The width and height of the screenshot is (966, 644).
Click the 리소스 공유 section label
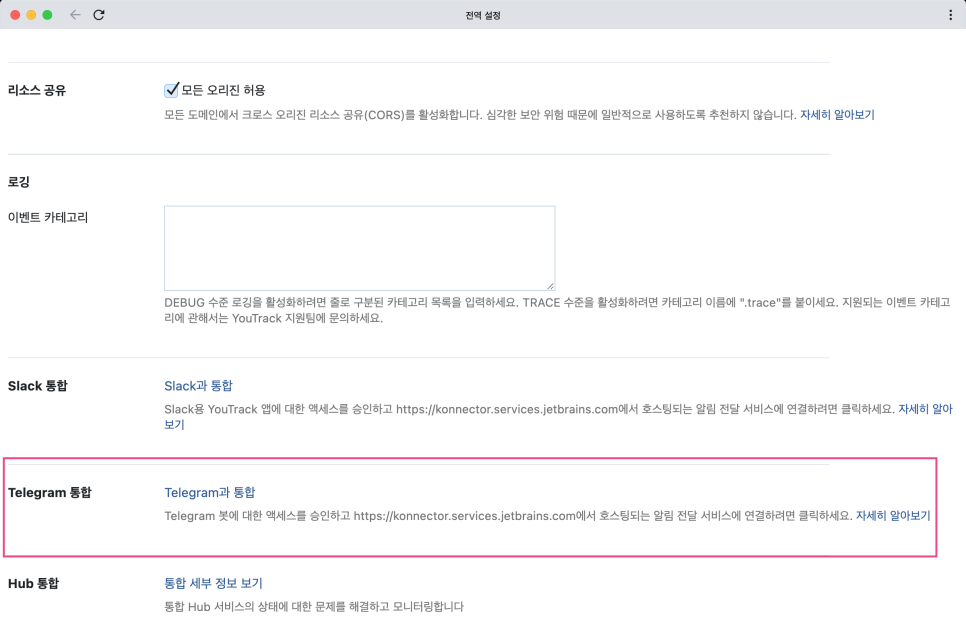(x=37, y=90)
